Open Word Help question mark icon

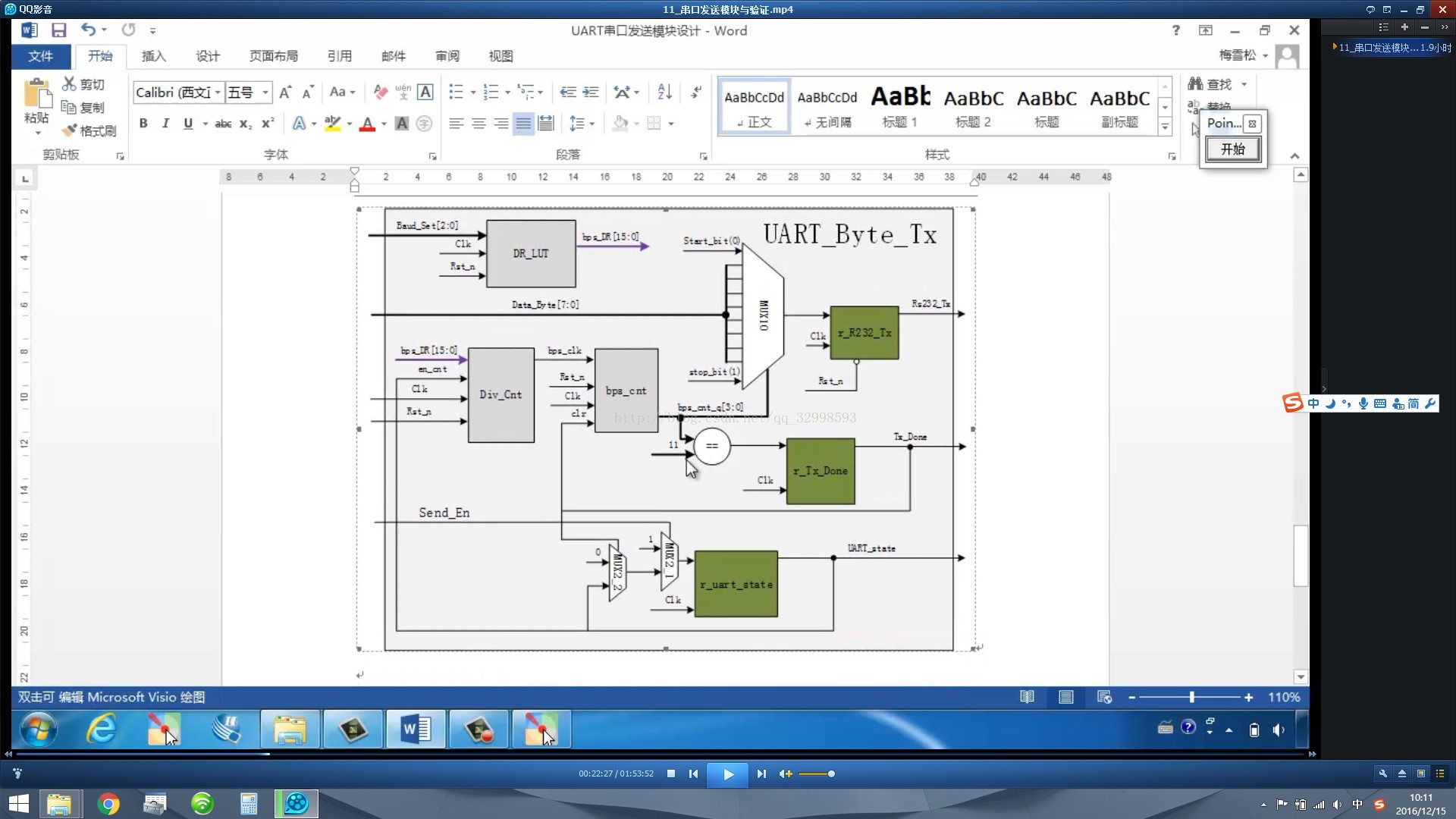[x=1176, y=30]
